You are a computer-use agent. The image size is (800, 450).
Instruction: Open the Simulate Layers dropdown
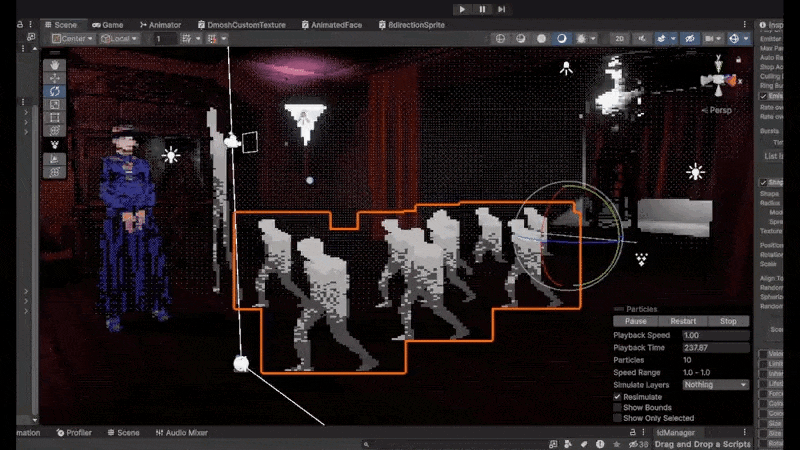(715, 384)
